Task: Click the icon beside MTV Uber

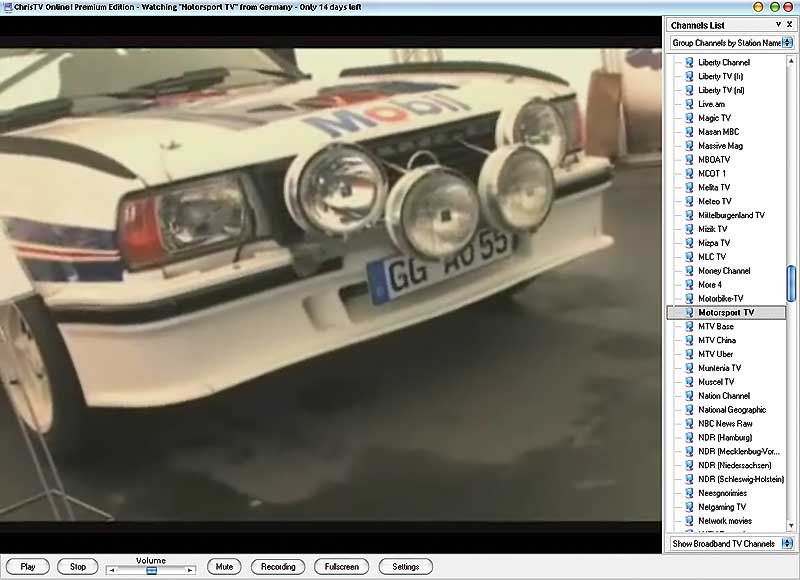Action: 689,354
